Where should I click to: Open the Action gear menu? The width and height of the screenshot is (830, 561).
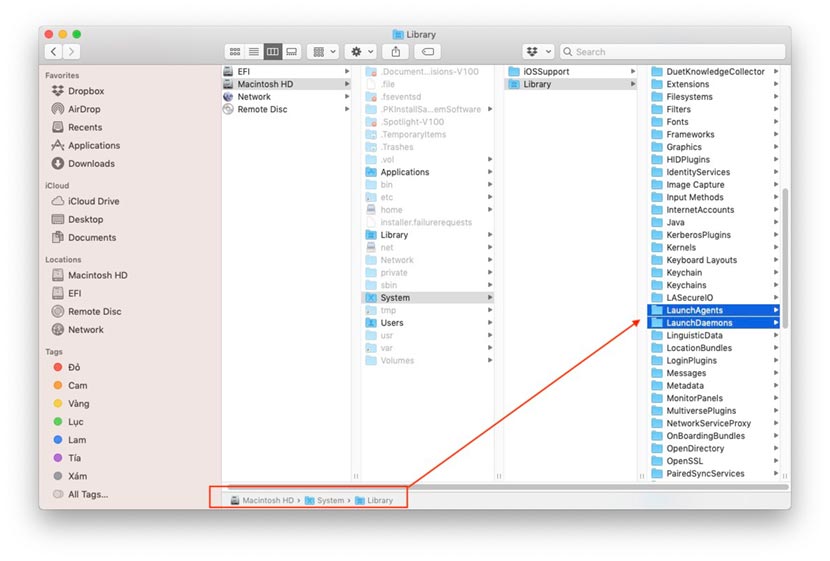point(362,52)
